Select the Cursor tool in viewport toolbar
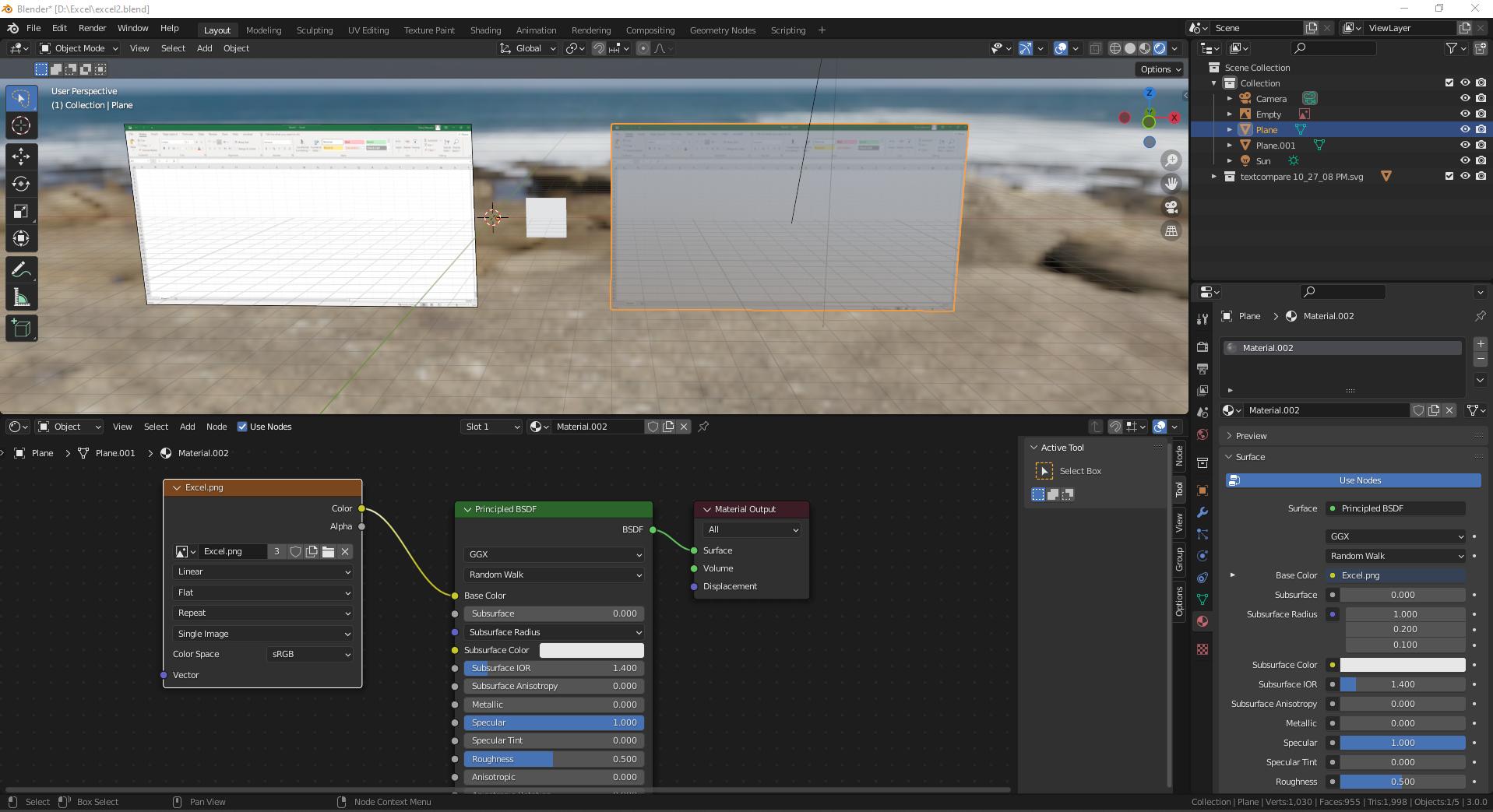This screenshot has width=1493, height=812. pyautogui.click(x=21, y=125)
